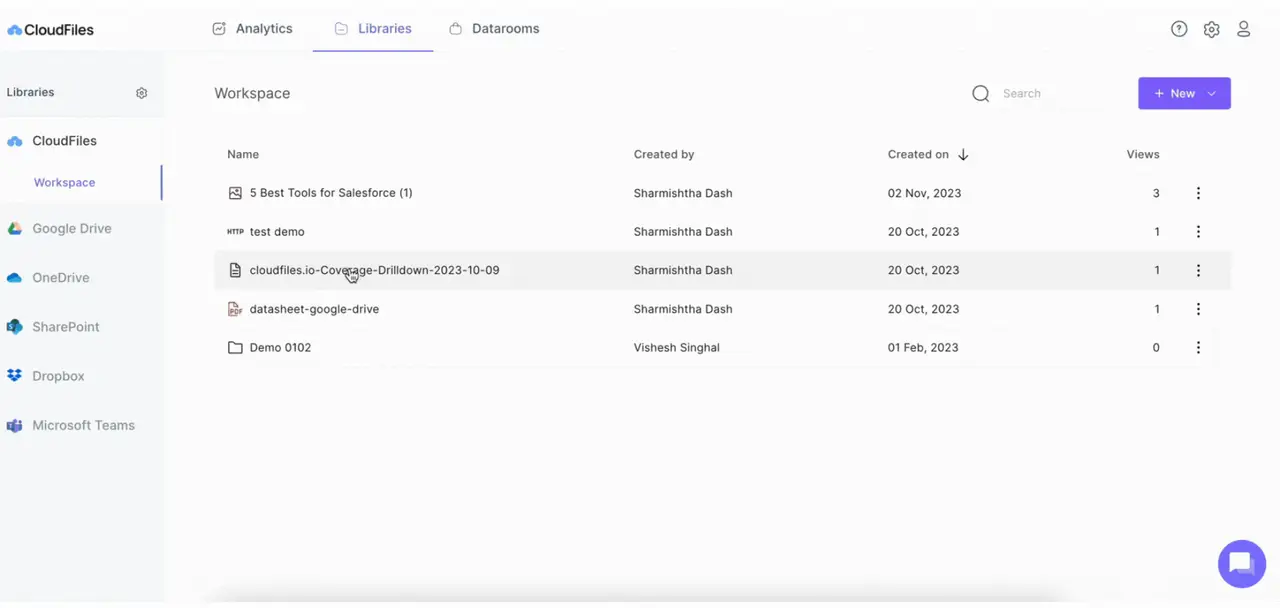Open more options for cloudfiles.io-Coverage-Drilldown row
The width and height of the screenshot is (1280, 608).
1198,270
